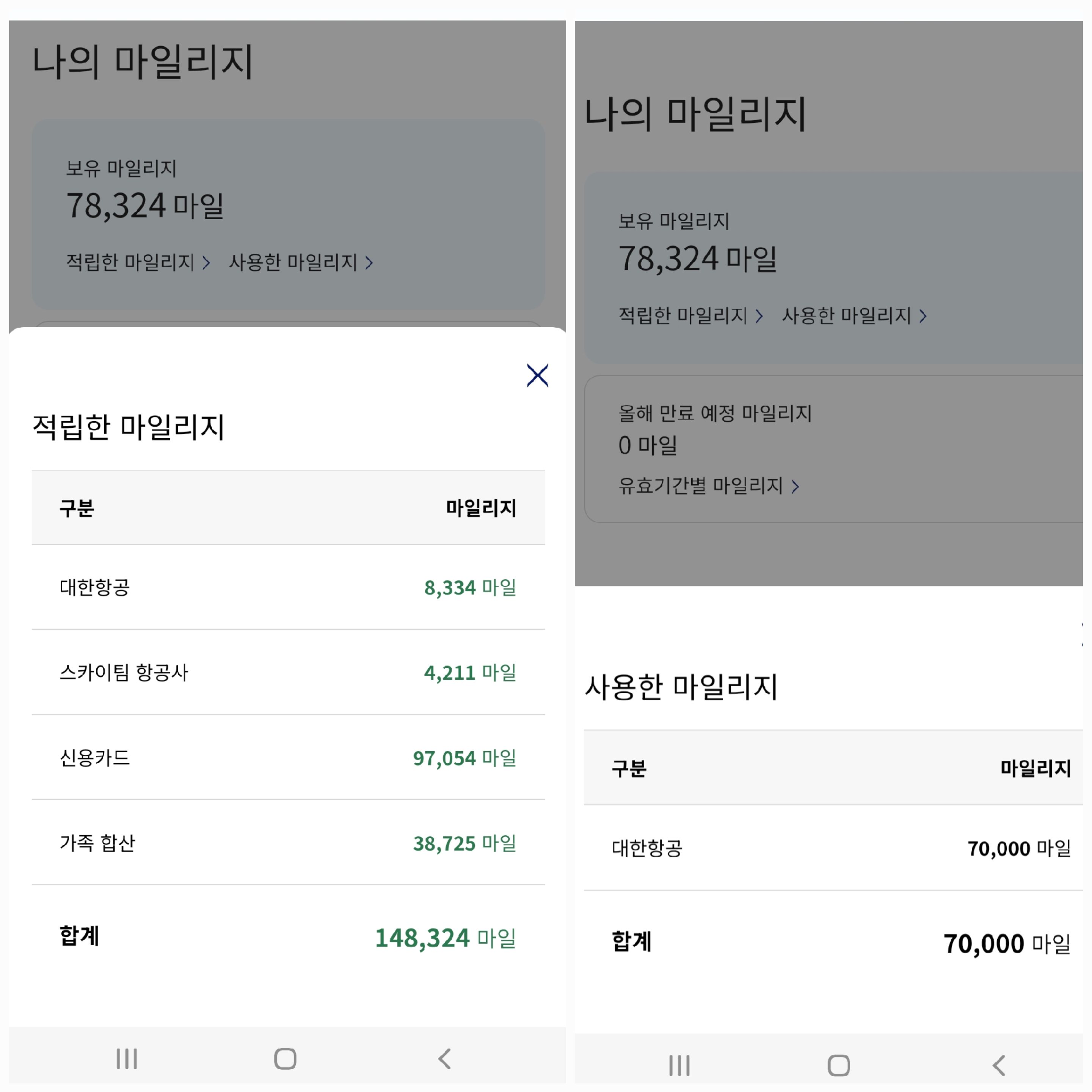1092x1092 pixels.
Task: Open 적립한 마일리지 link in right panel
Action: (683, 315)
